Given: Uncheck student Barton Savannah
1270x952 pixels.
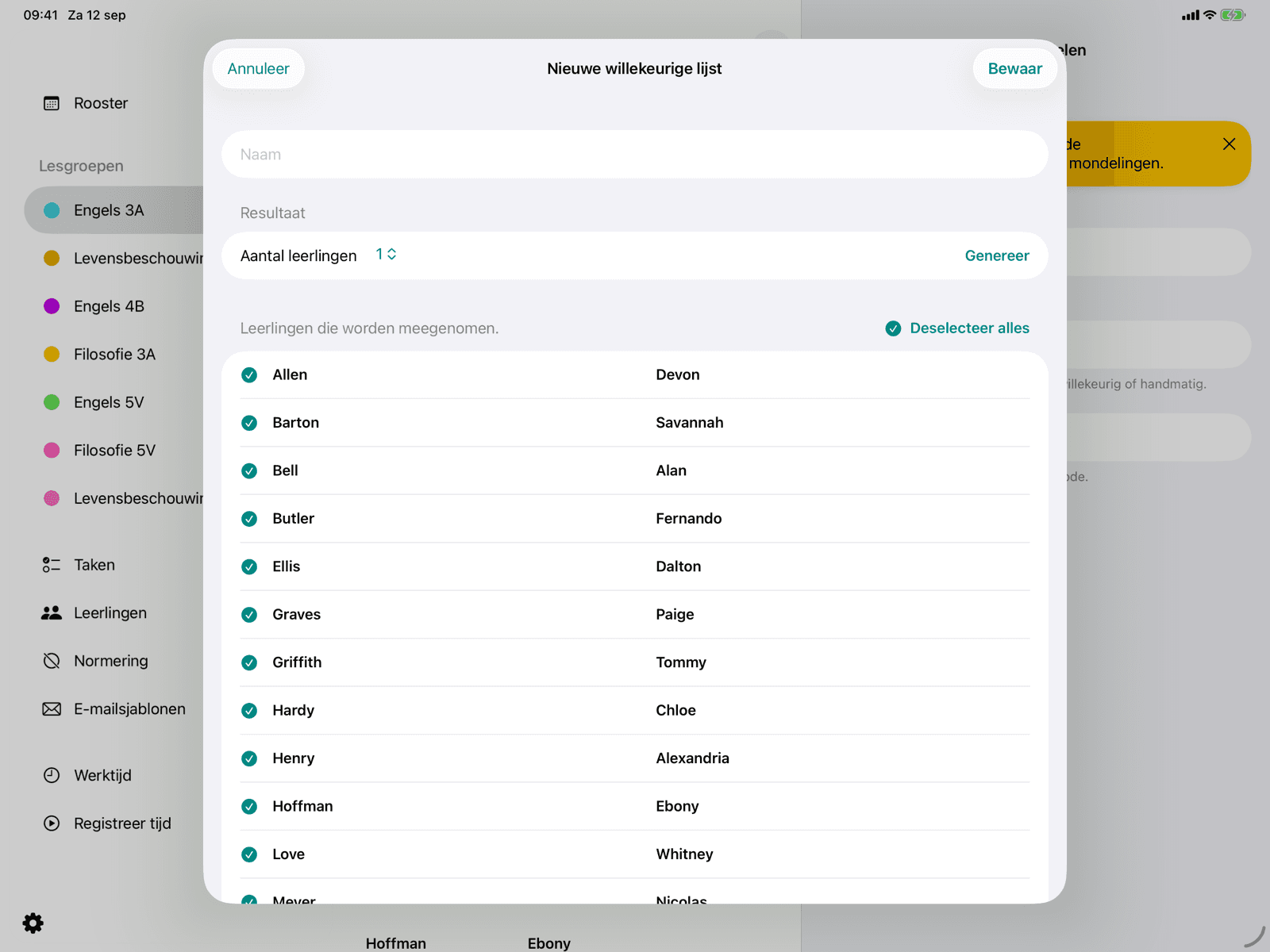Looking at the screenshot, I should [x=249, y=423].
